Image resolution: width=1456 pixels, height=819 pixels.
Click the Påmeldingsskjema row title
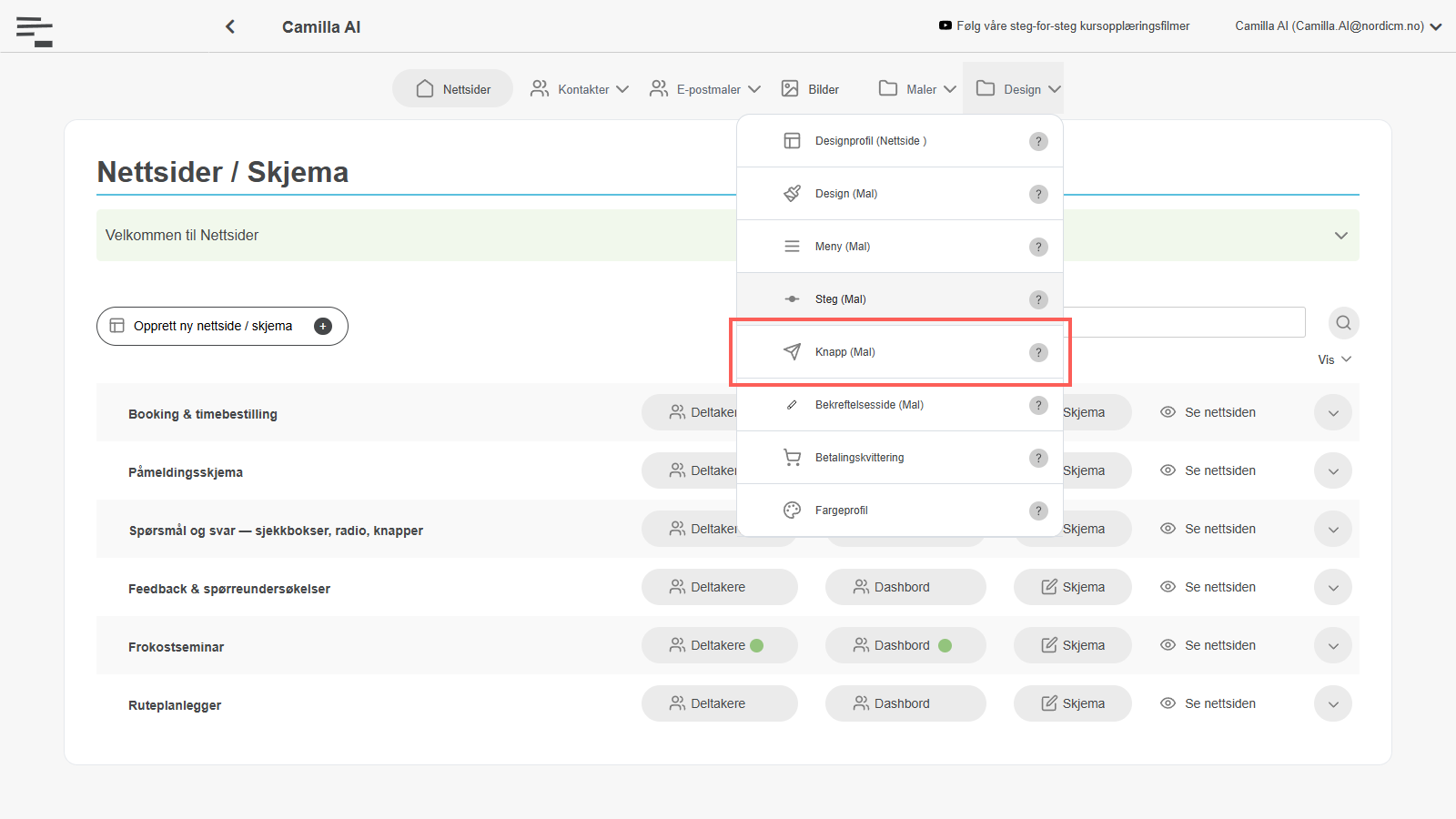point(186,472)
